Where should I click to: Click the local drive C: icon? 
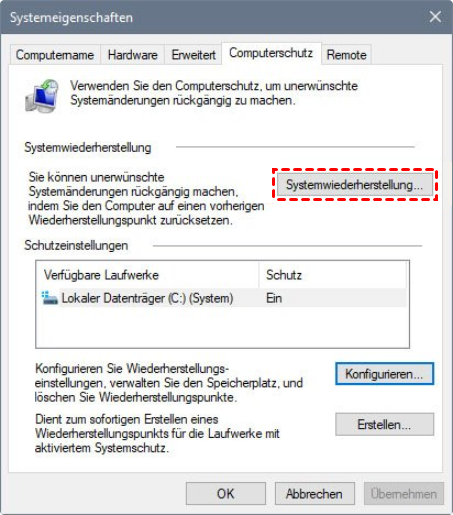[50, 298]
